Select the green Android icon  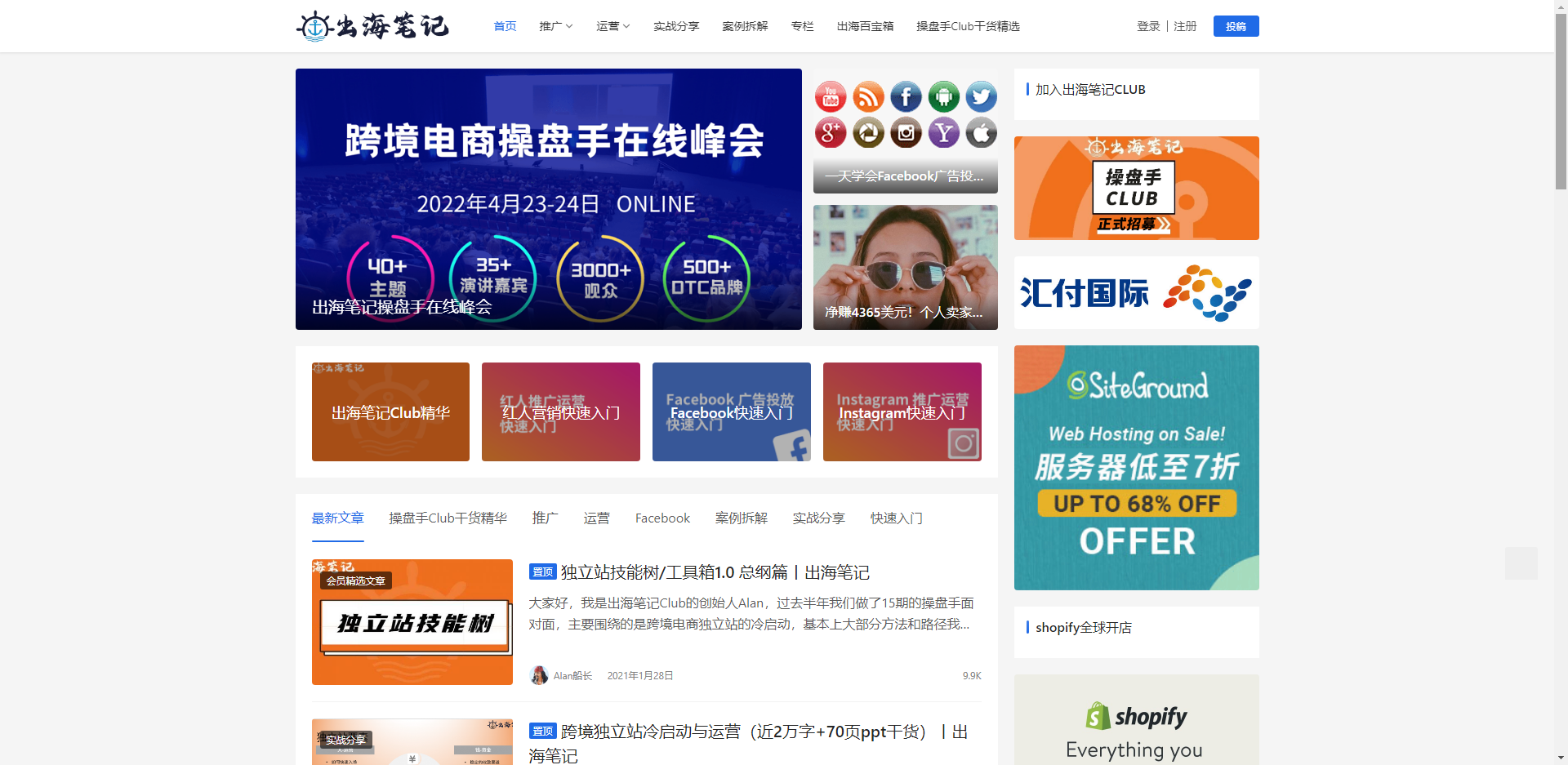(943, 97)
